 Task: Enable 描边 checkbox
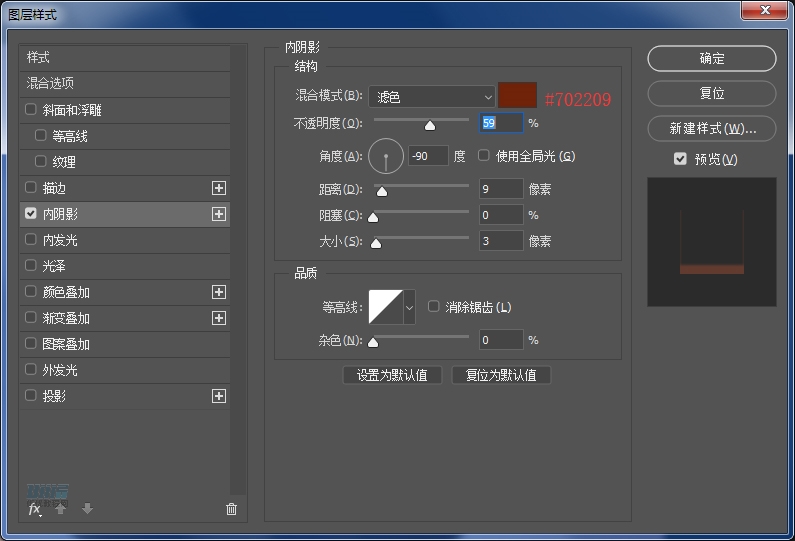[x=31, y=187]
